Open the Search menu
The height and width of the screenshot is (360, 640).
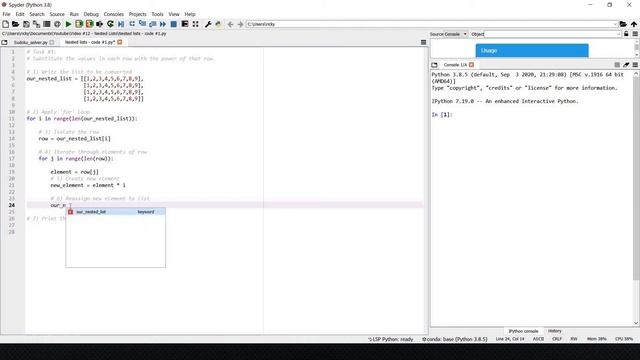(x=37, y=14)
